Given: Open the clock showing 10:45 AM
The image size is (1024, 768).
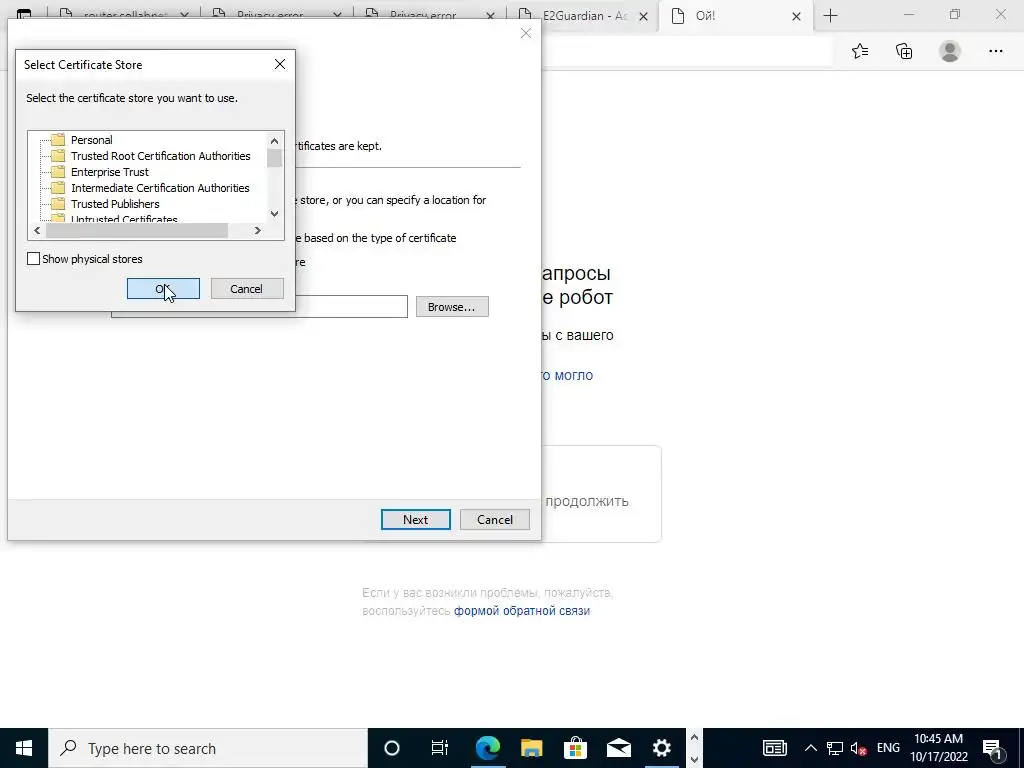Looking at the screenshot, I should [938, 748].
